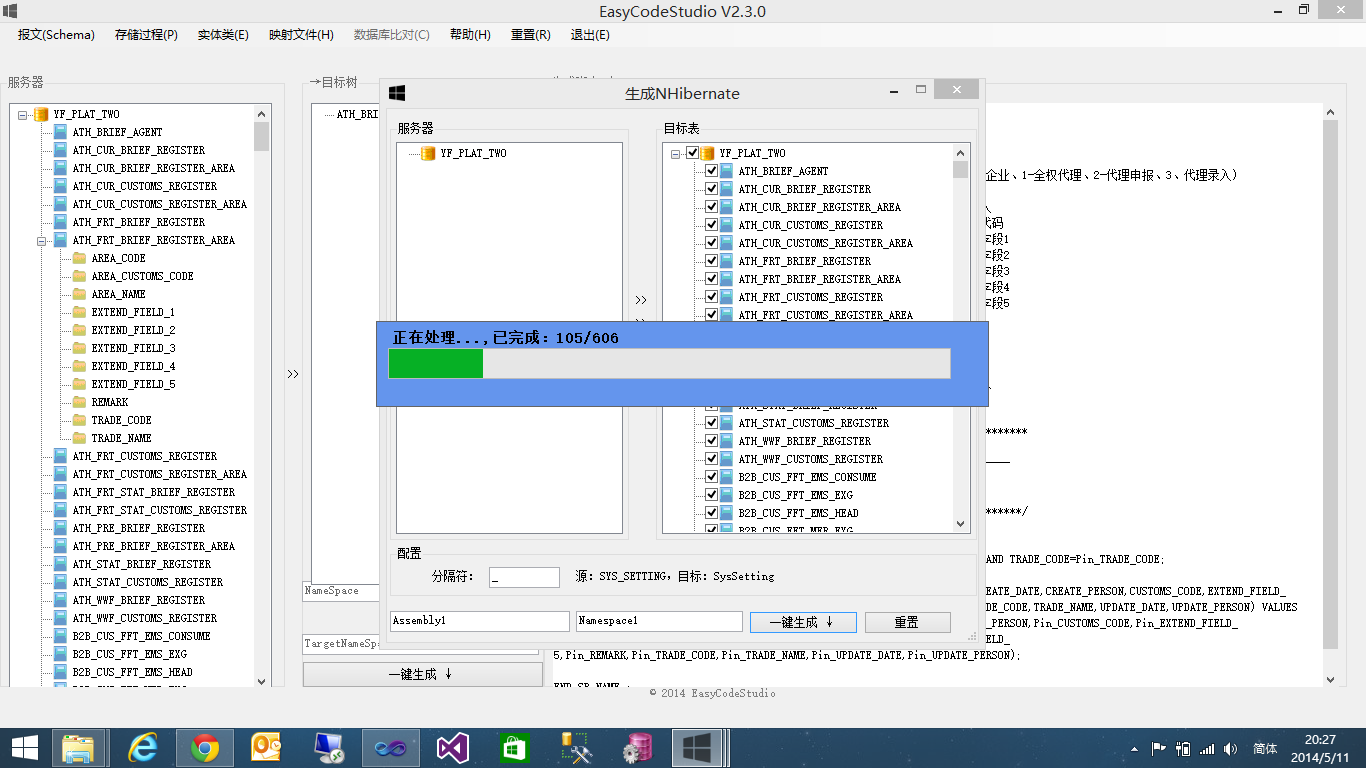This screenshot has width=1366, height=768.
Task: Open the Windows Store taskbar icon
Action: pos(514,747)
